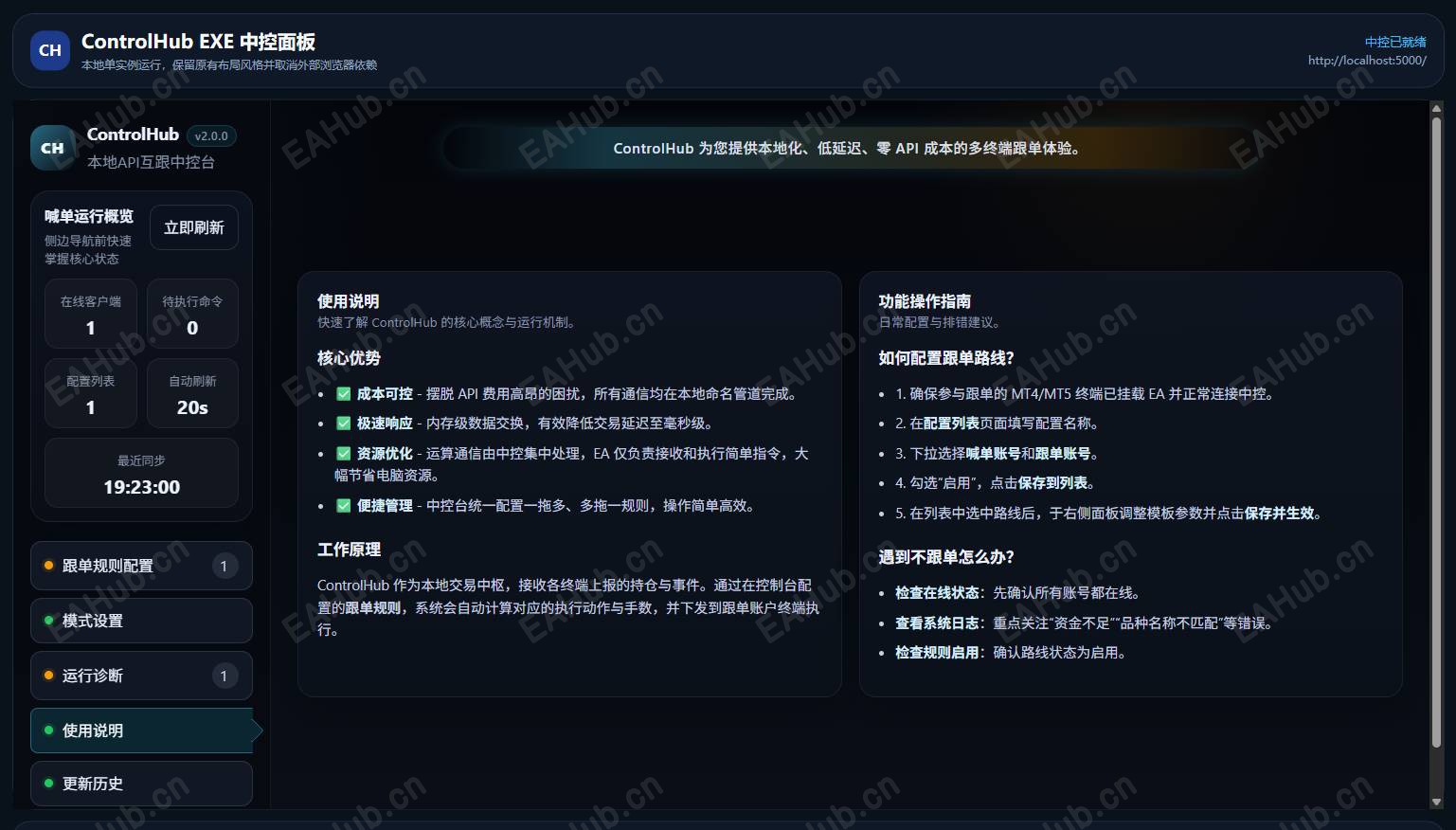1456x830 pixels.
Task: Open the 运行诊断 menu item
Action: [x=142, y=676]
